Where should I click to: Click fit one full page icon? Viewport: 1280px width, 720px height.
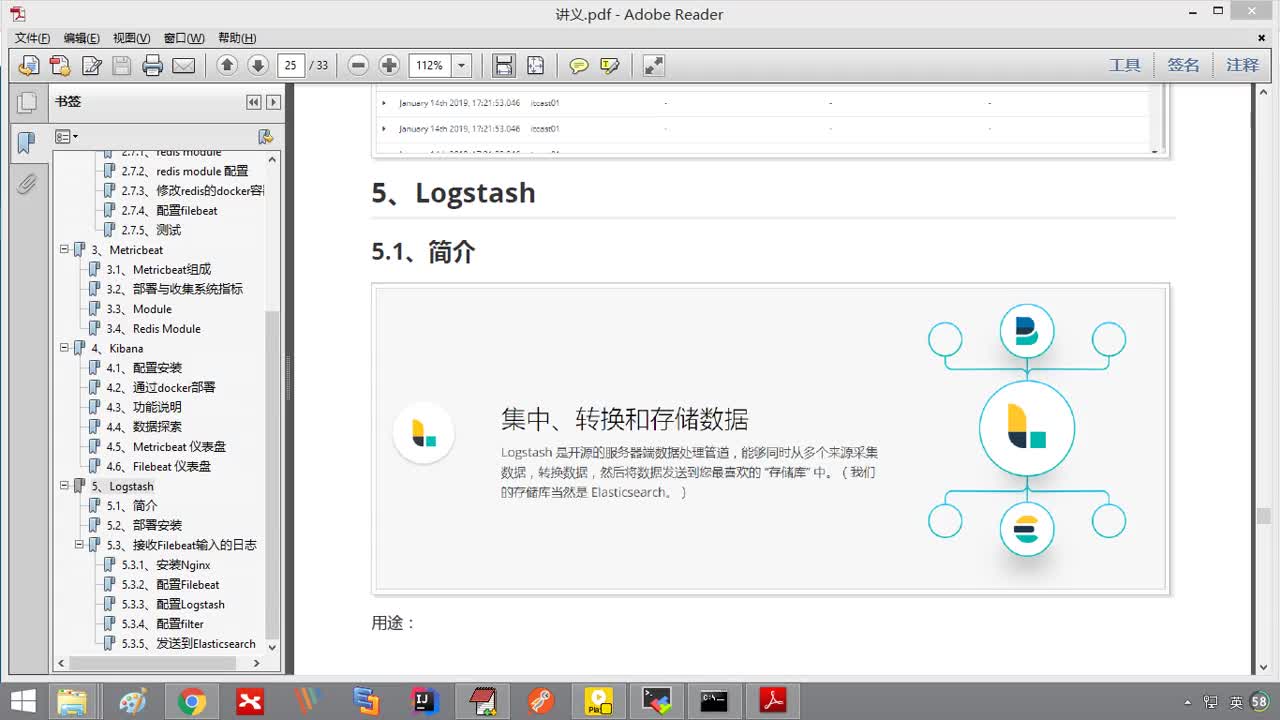pos(535,65)
